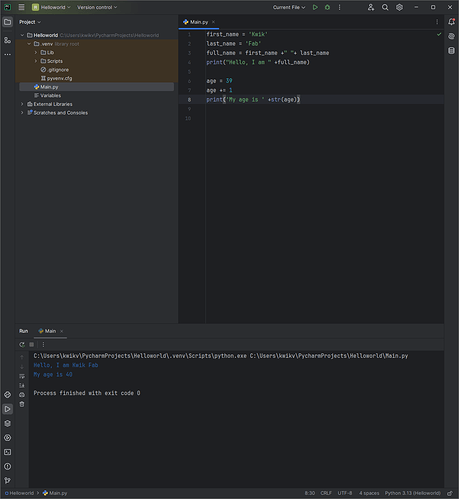Start debugging the current file

click(x=327, y=7)
